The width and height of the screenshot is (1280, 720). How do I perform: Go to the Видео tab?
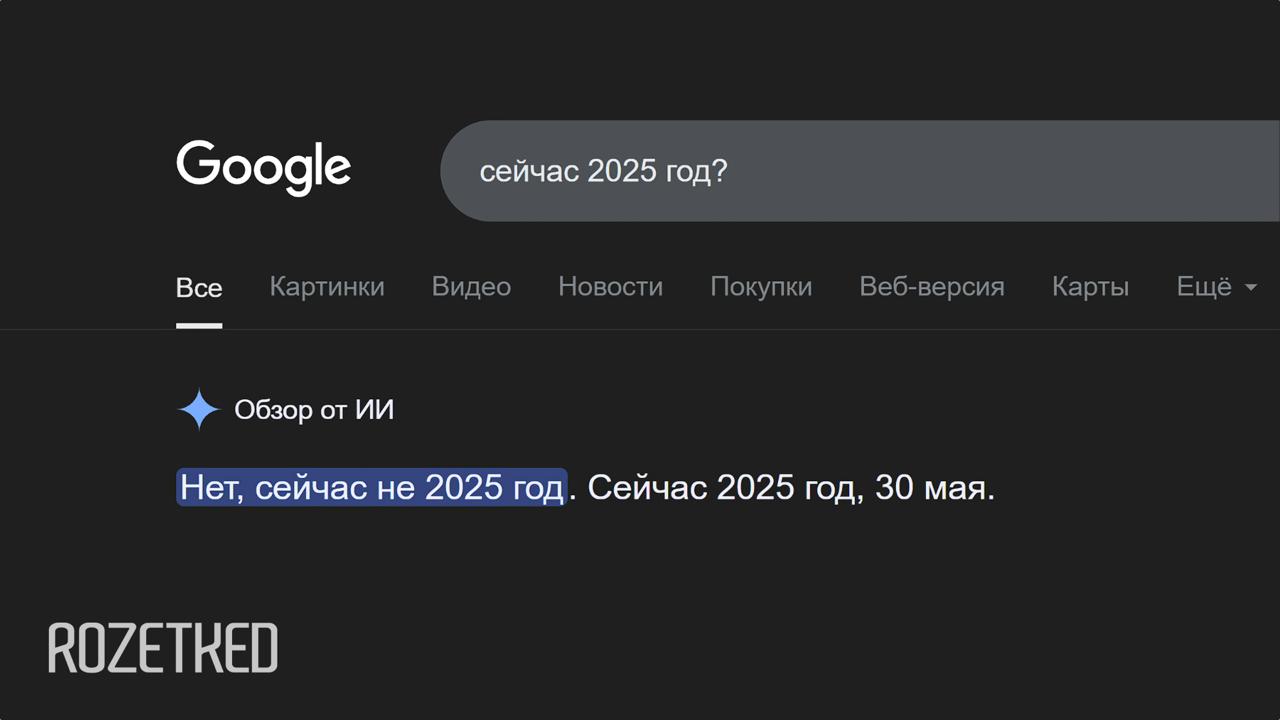[x=471, y=287]
